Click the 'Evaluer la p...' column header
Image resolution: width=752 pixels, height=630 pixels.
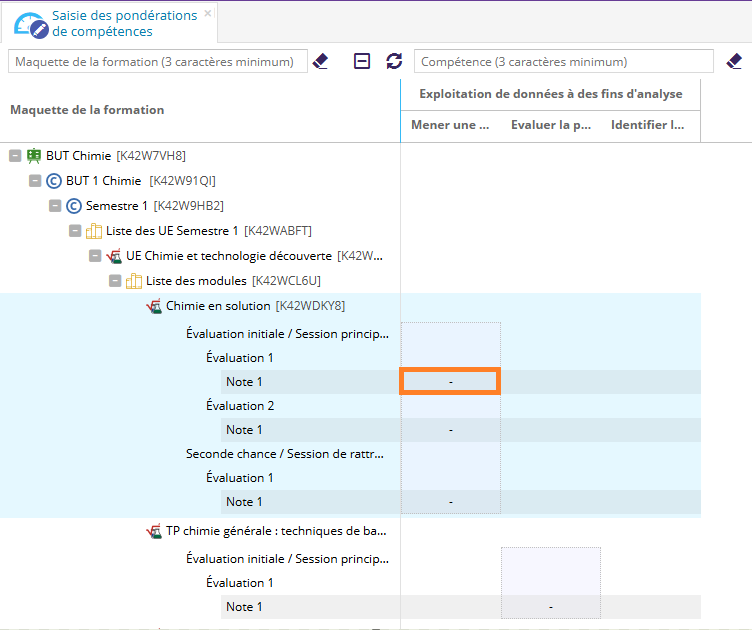[550, 126]
